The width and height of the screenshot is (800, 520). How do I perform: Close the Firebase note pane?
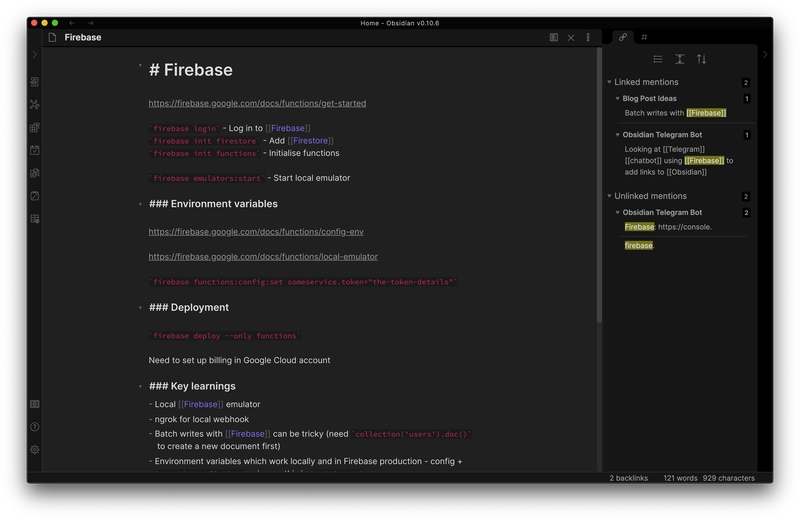(571, 38)
